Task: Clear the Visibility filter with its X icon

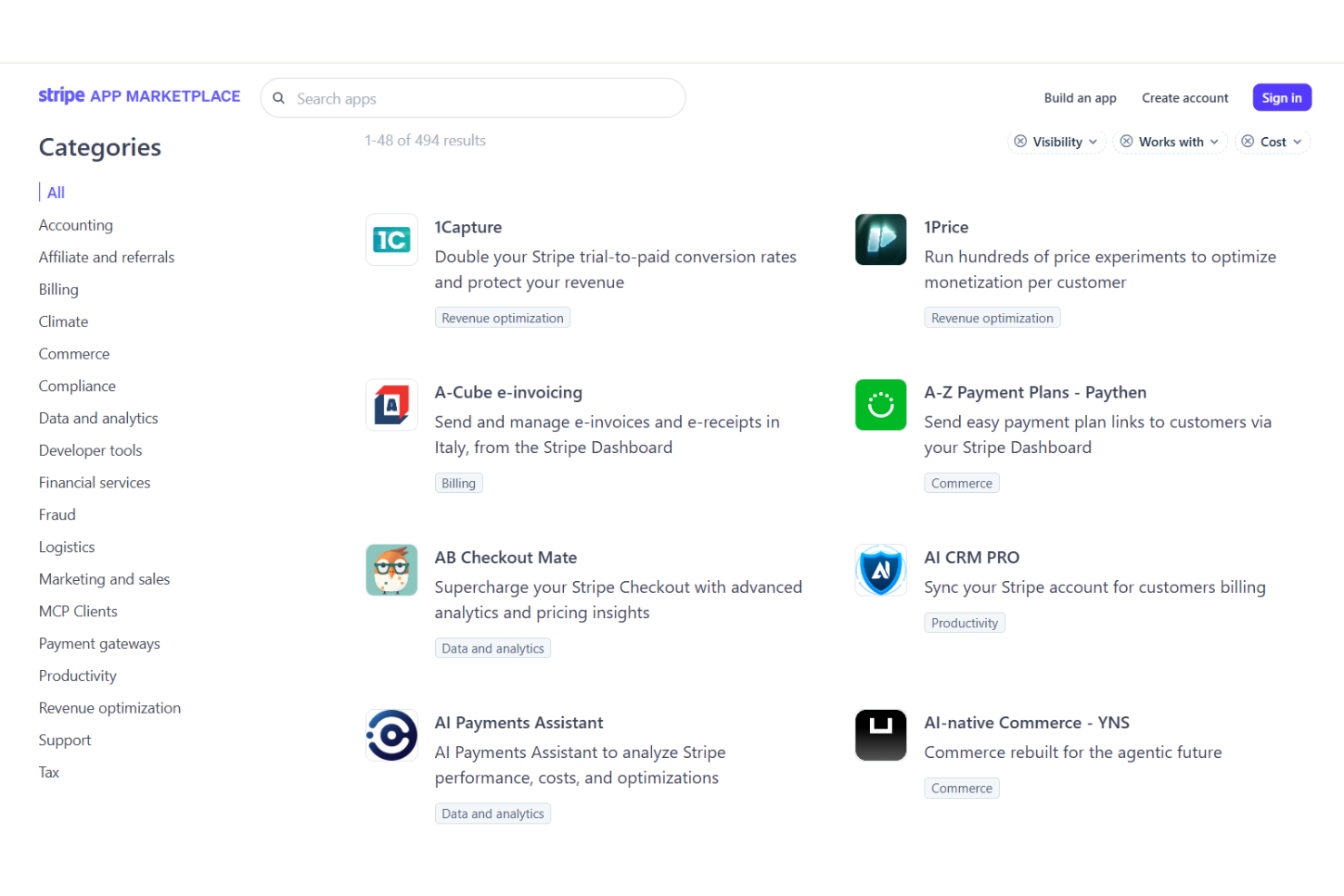Action: point(1022,142)
